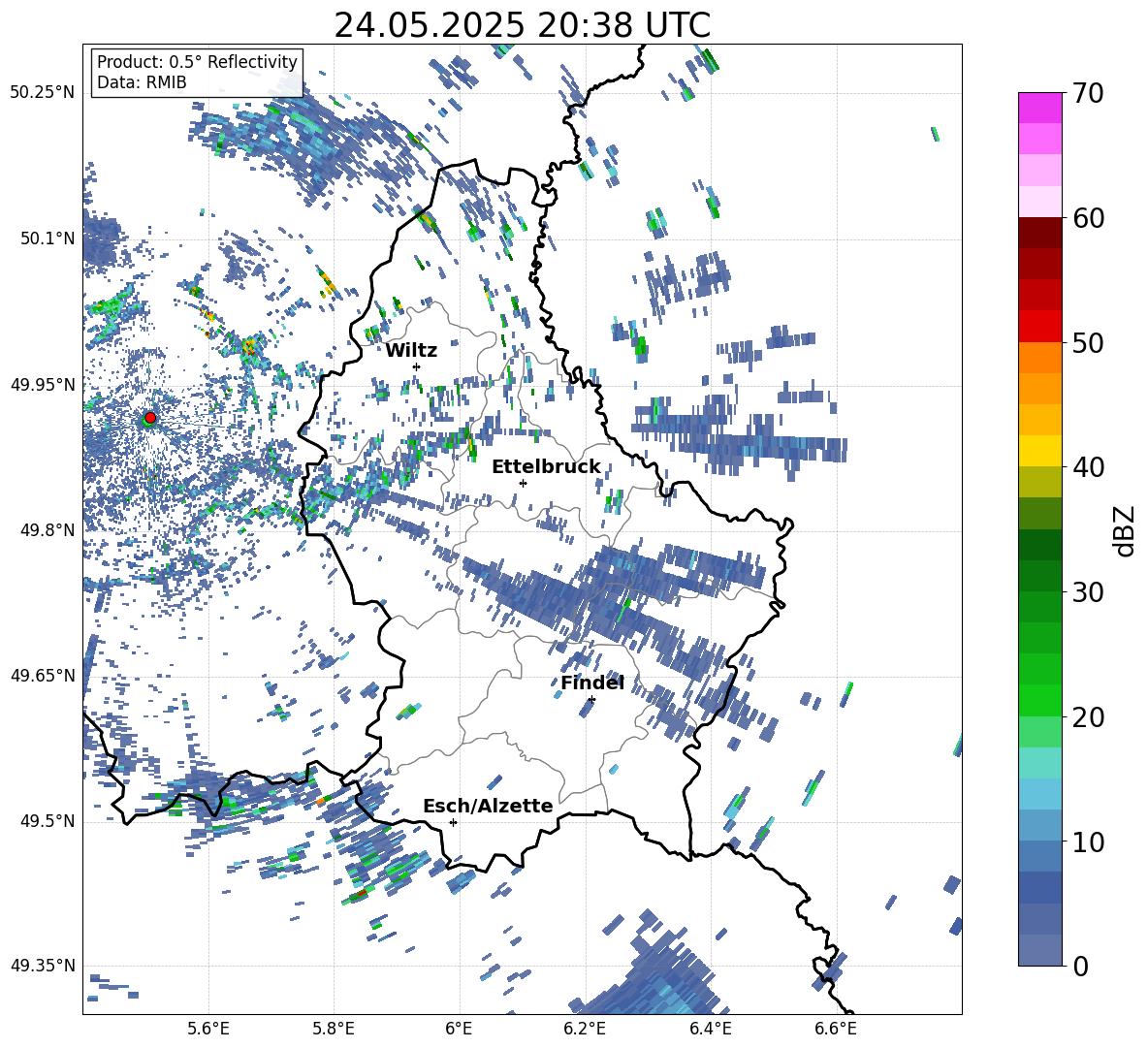Screen dimensions: 1148x1048
Task: Click the 49.5°N latitude tick label
Action: coord(48,821)
